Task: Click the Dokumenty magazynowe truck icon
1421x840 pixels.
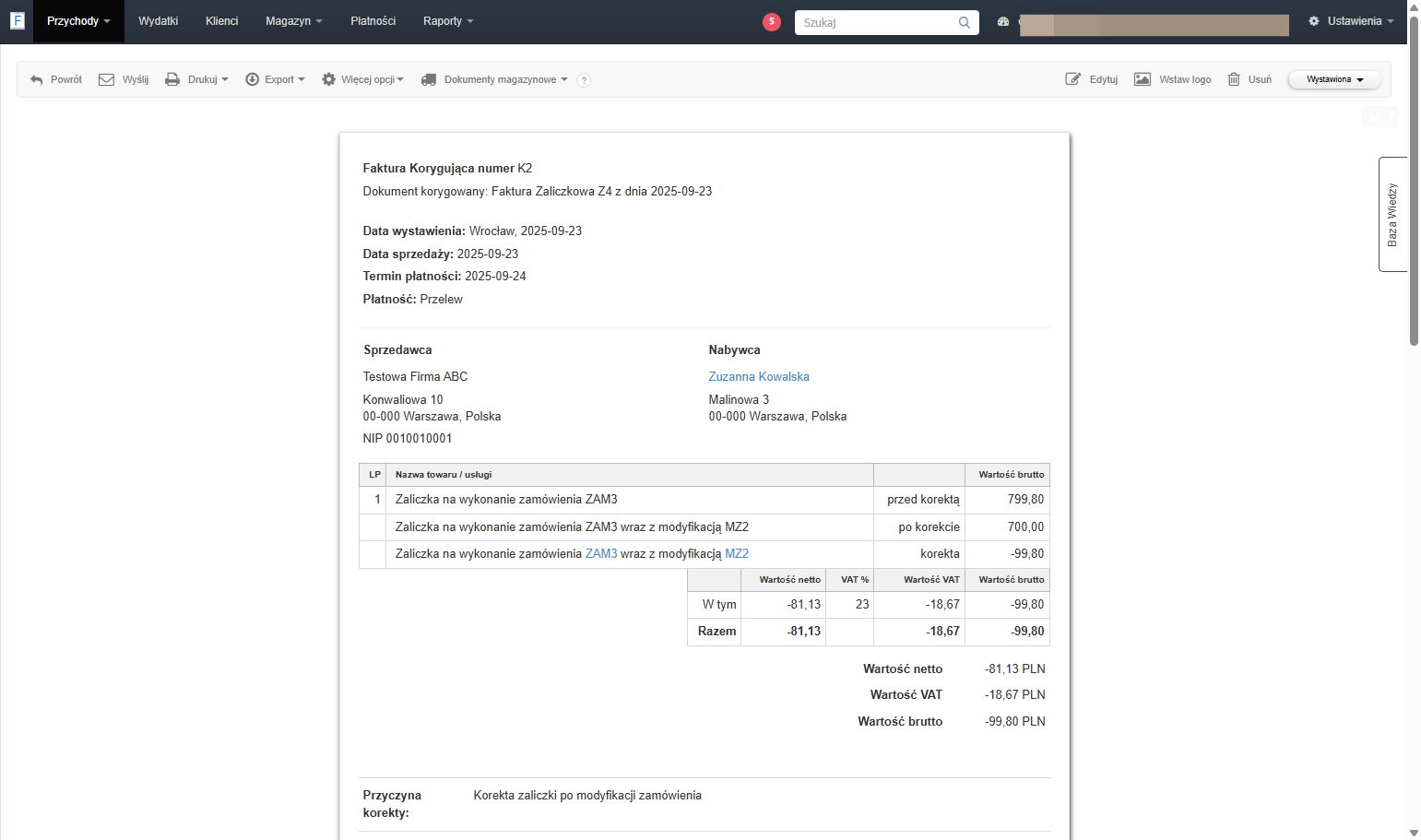Action: click(x=429, y=79)
